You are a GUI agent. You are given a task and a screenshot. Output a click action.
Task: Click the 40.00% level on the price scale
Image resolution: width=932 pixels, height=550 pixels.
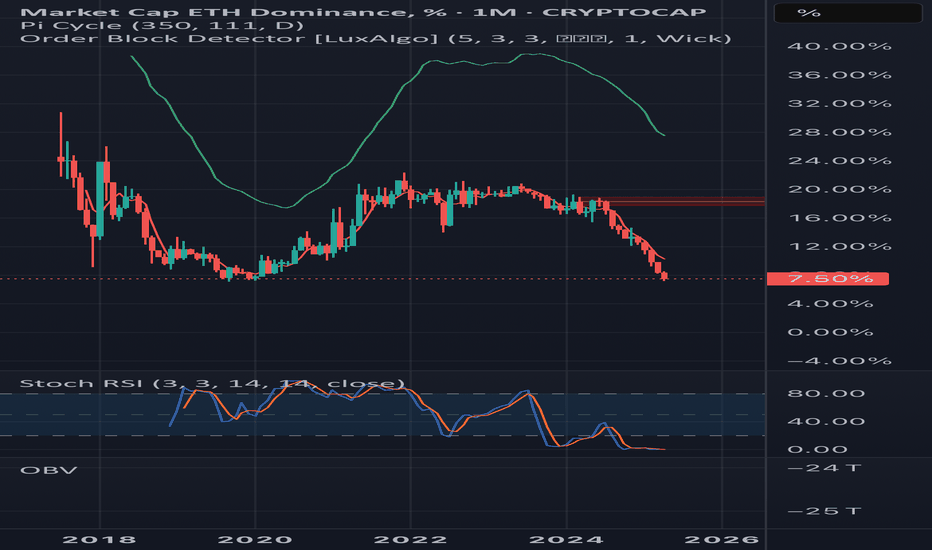(839, 46)
